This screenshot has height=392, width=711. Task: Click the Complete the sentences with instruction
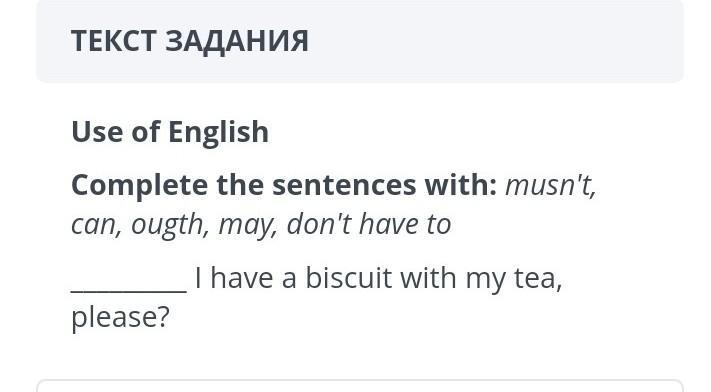[284, 186]
